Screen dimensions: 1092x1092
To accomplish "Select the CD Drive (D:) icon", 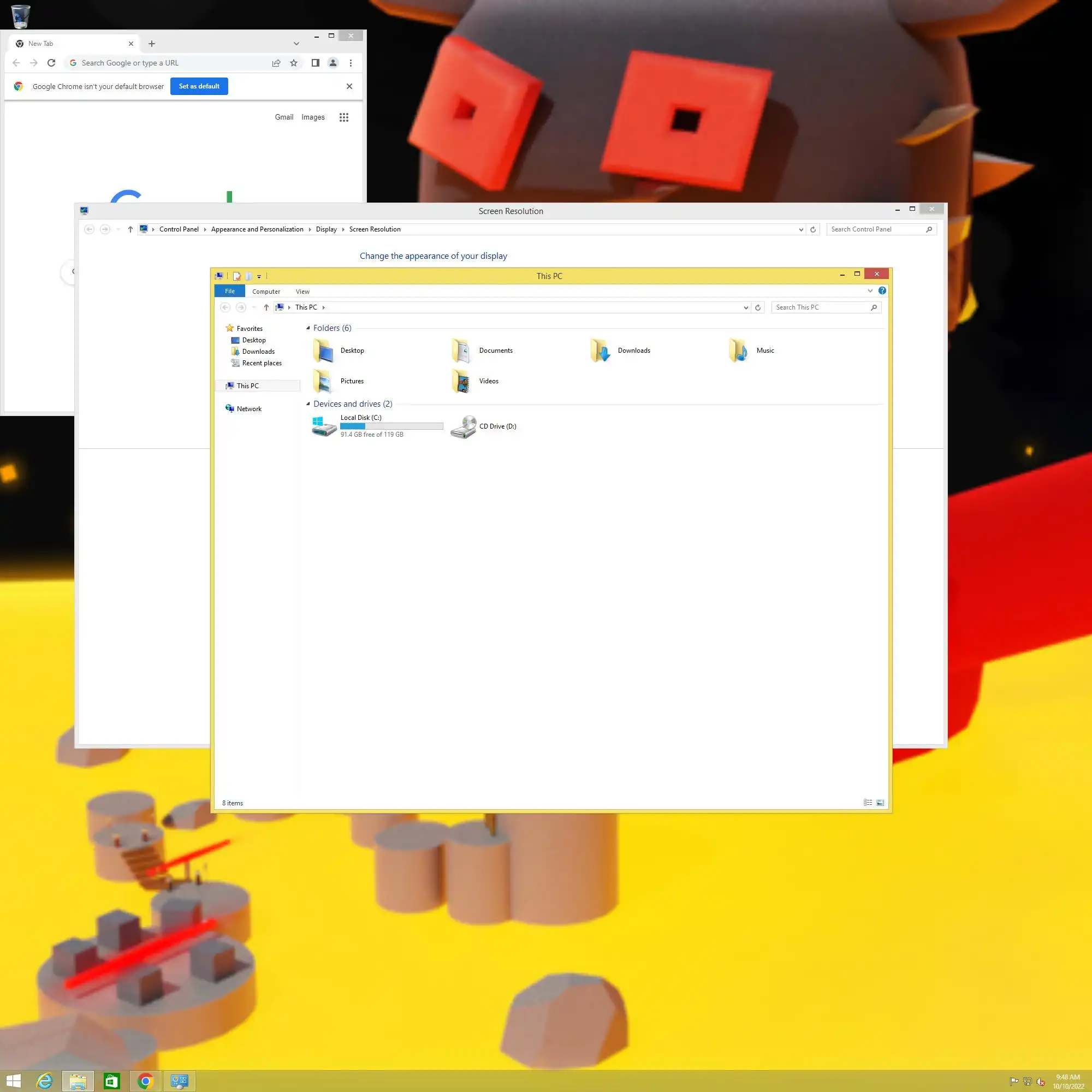I will coord(464,426).
